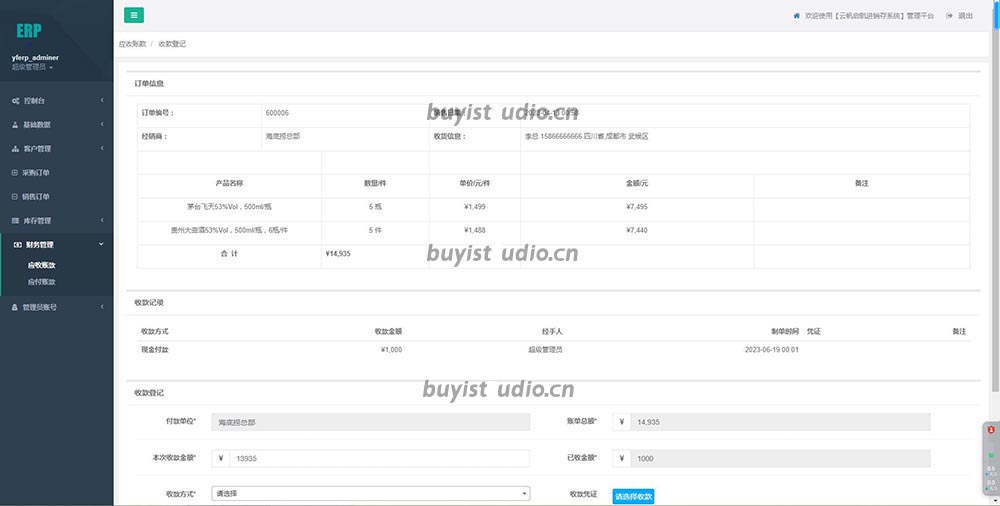Click the page vertical scrollbar
This screenshot has width=1000, height=506.
[993, 250]
